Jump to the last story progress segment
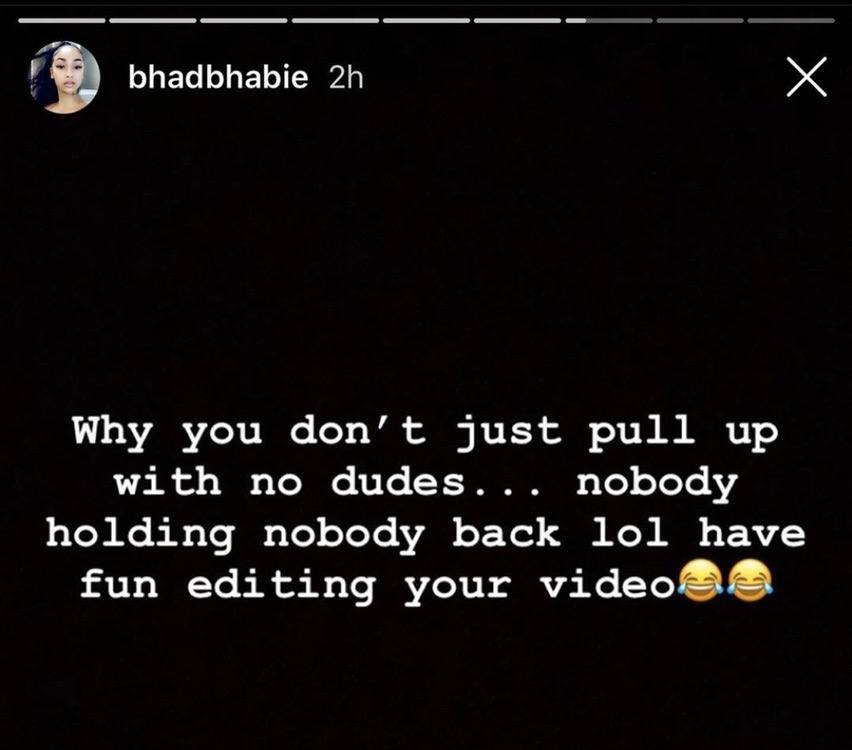Screen dimensions: 852x750 [791, 21]
